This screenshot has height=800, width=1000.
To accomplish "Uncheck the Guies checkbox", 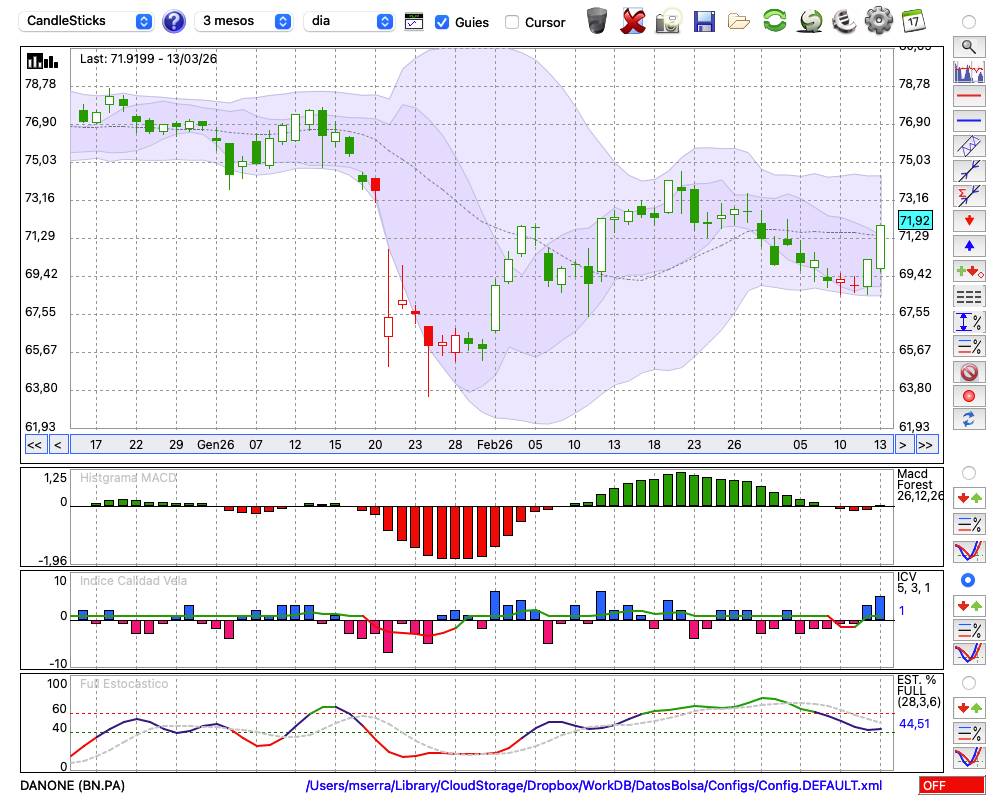I will [442, 22].
